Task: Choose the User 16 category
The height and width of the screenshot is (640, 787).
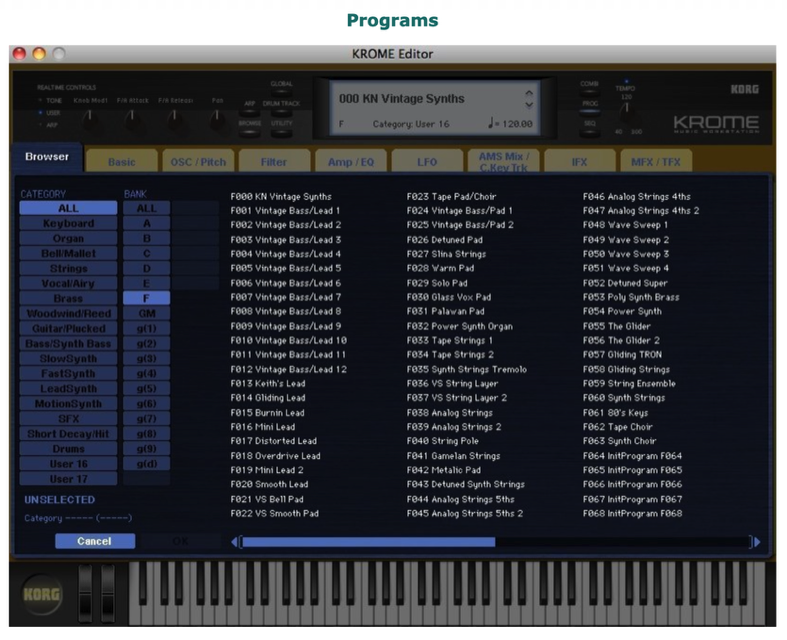Action: (68, 464)
